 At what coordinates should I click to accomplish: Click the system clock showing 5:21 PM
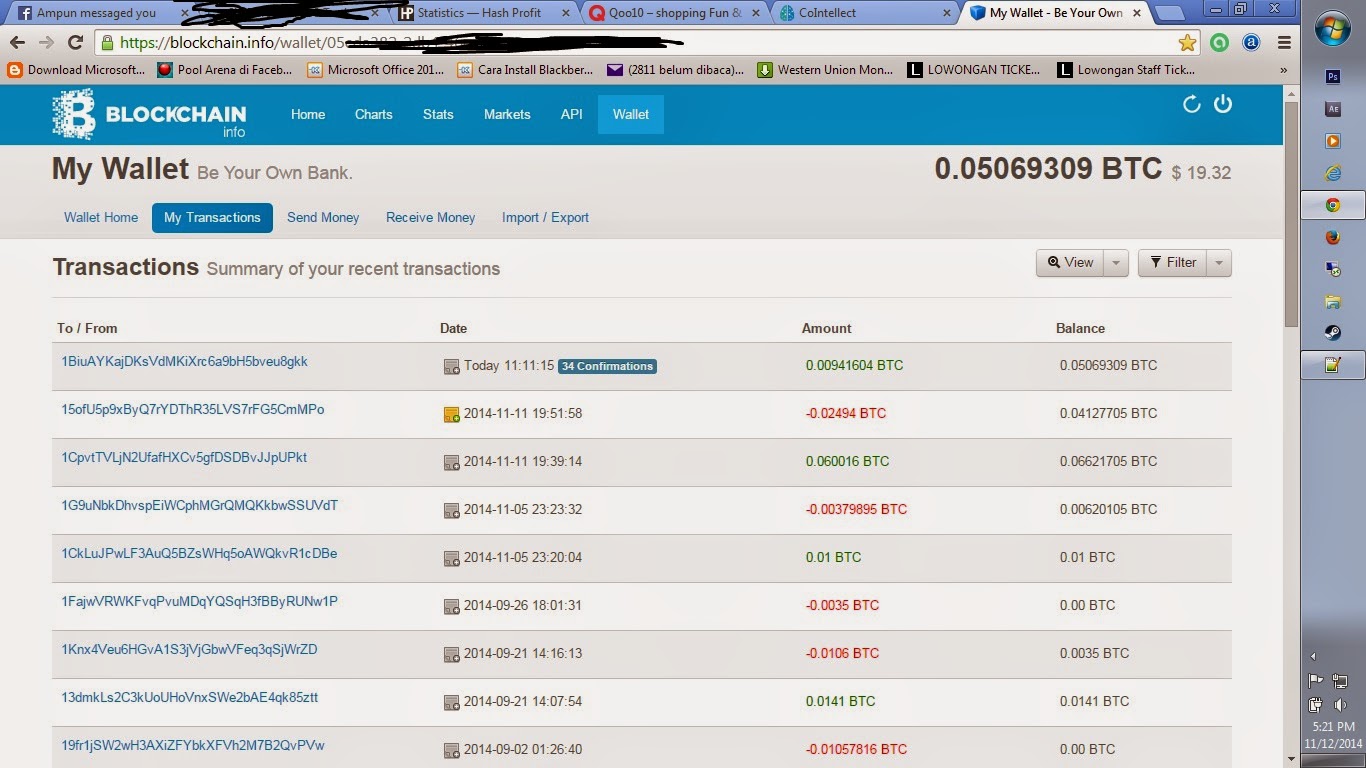click(1333, 727)
